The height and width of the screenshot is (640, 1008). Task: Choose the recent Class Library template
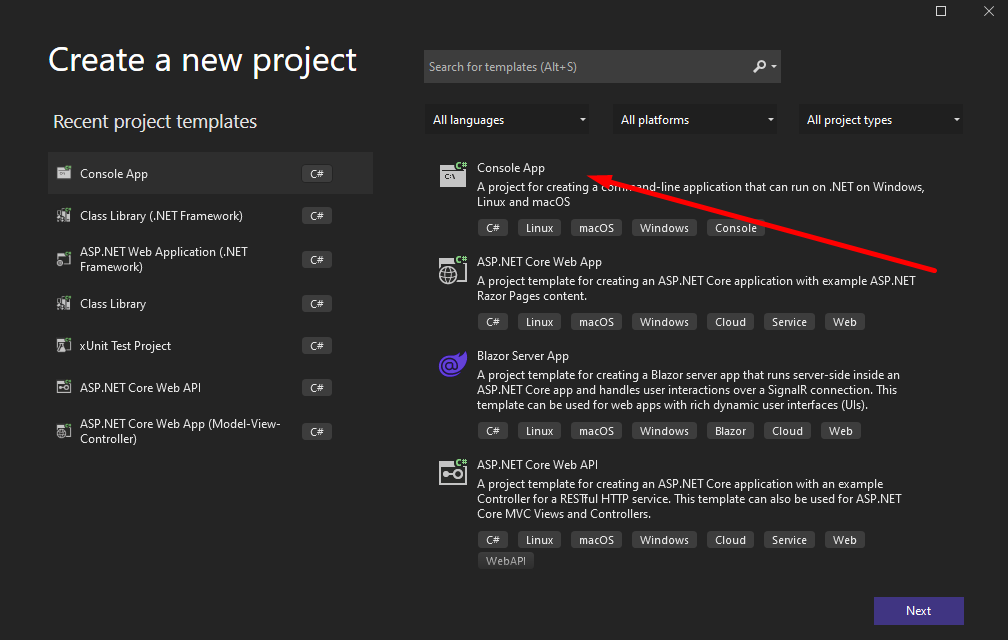click(112, 304)
